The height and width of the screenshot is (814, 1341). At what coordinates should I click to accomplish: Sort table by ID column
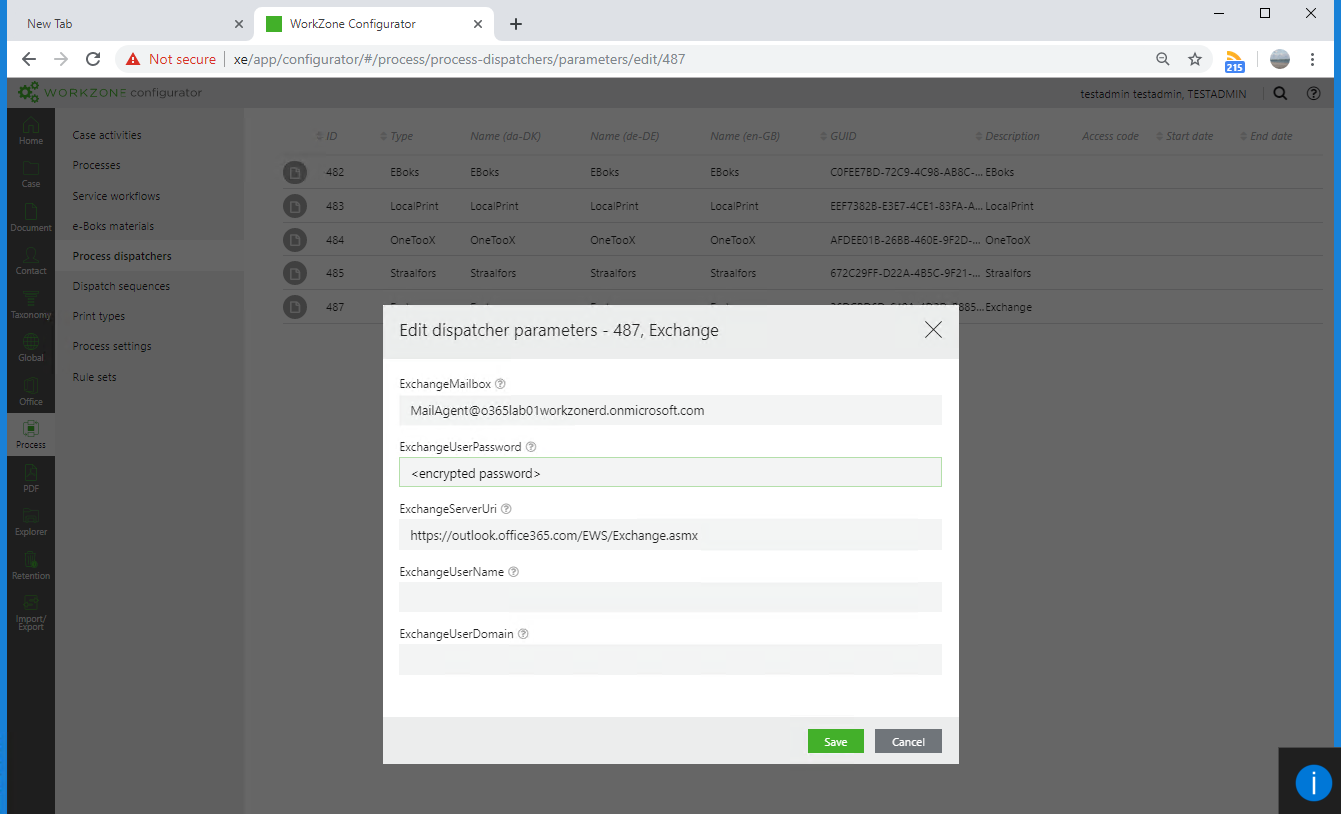pyautogui.click(x=327, y=136)
